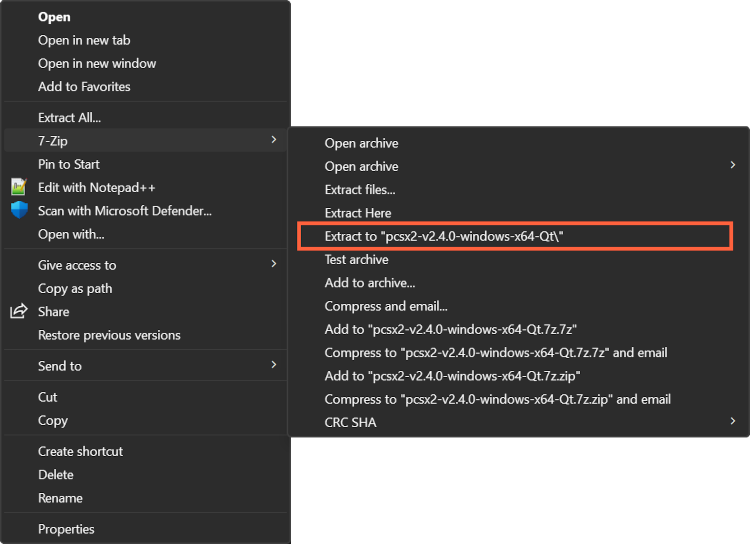
Task: Choose Cut from the context menu
Action: pyautogui.click(x=145, y=397)
